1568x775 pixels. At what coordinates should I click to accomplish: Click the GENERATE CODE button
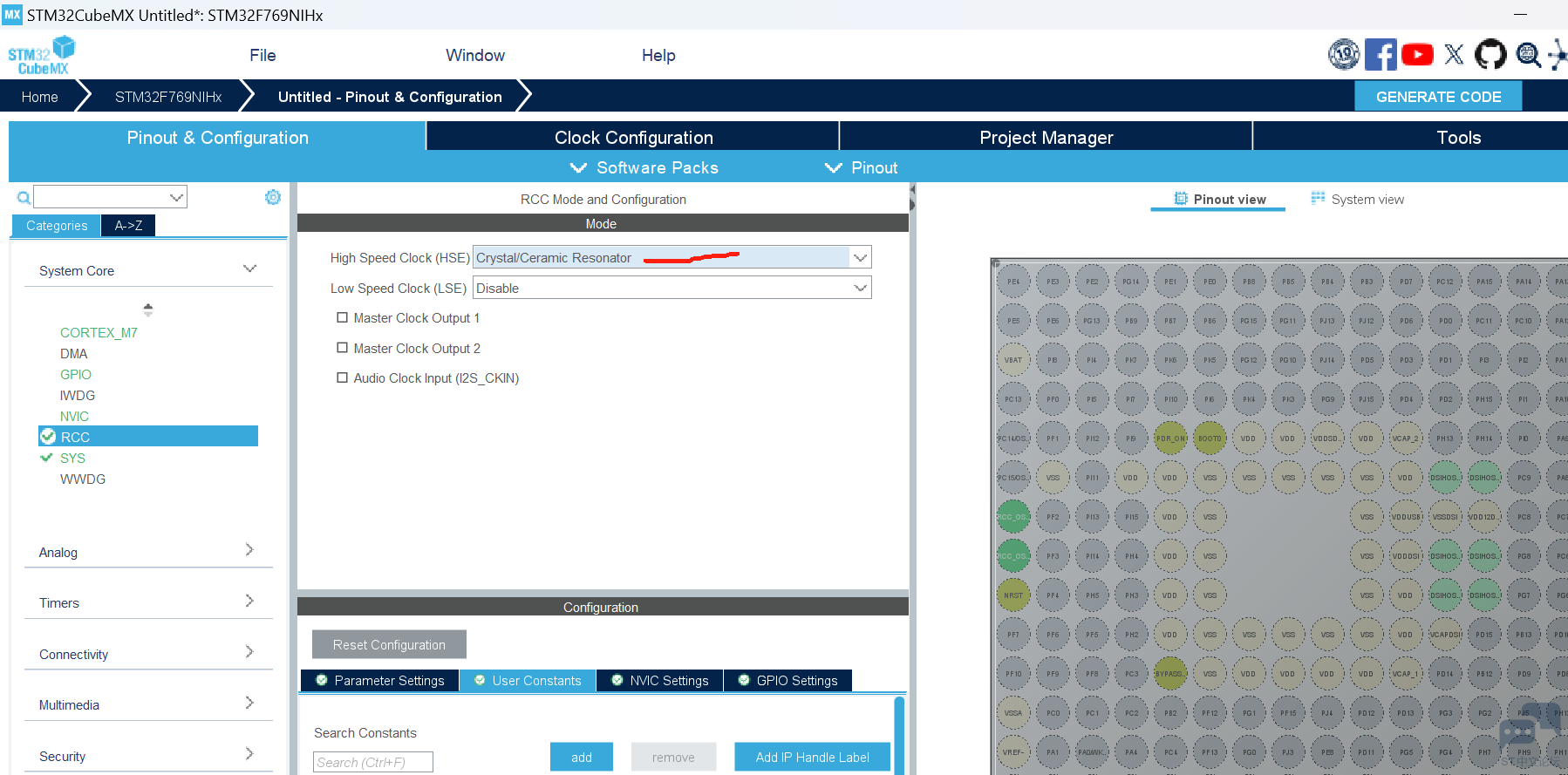tap(1438, 96)
